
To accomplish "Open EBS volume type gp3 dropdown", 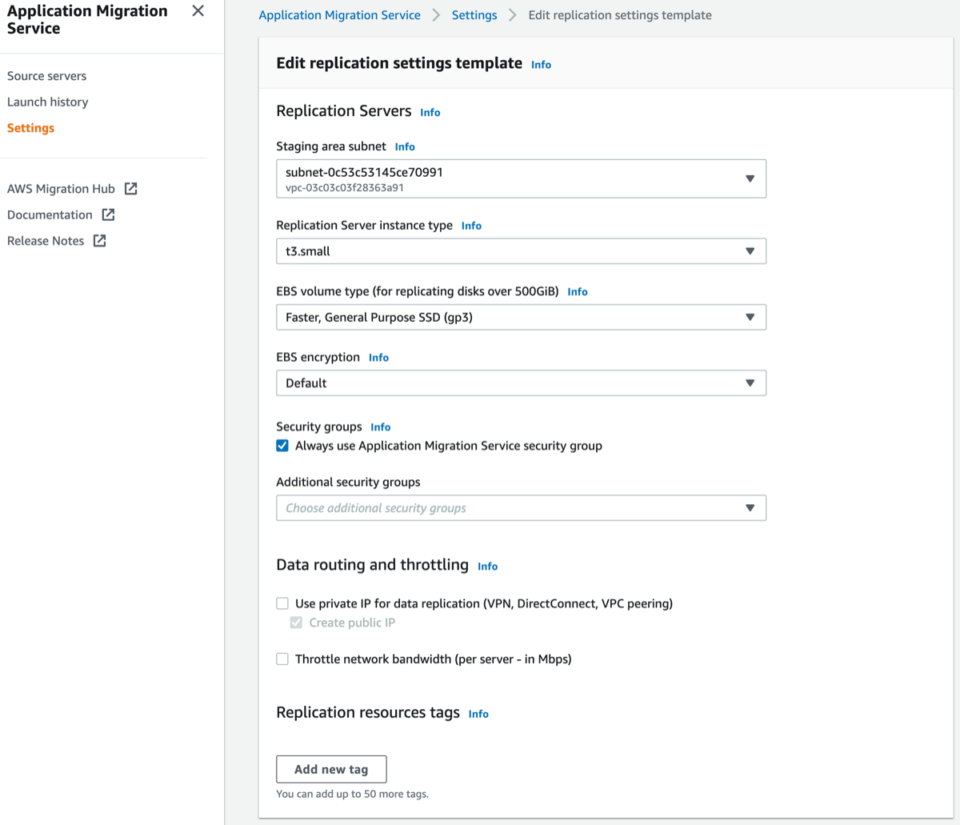I will 521,317.
